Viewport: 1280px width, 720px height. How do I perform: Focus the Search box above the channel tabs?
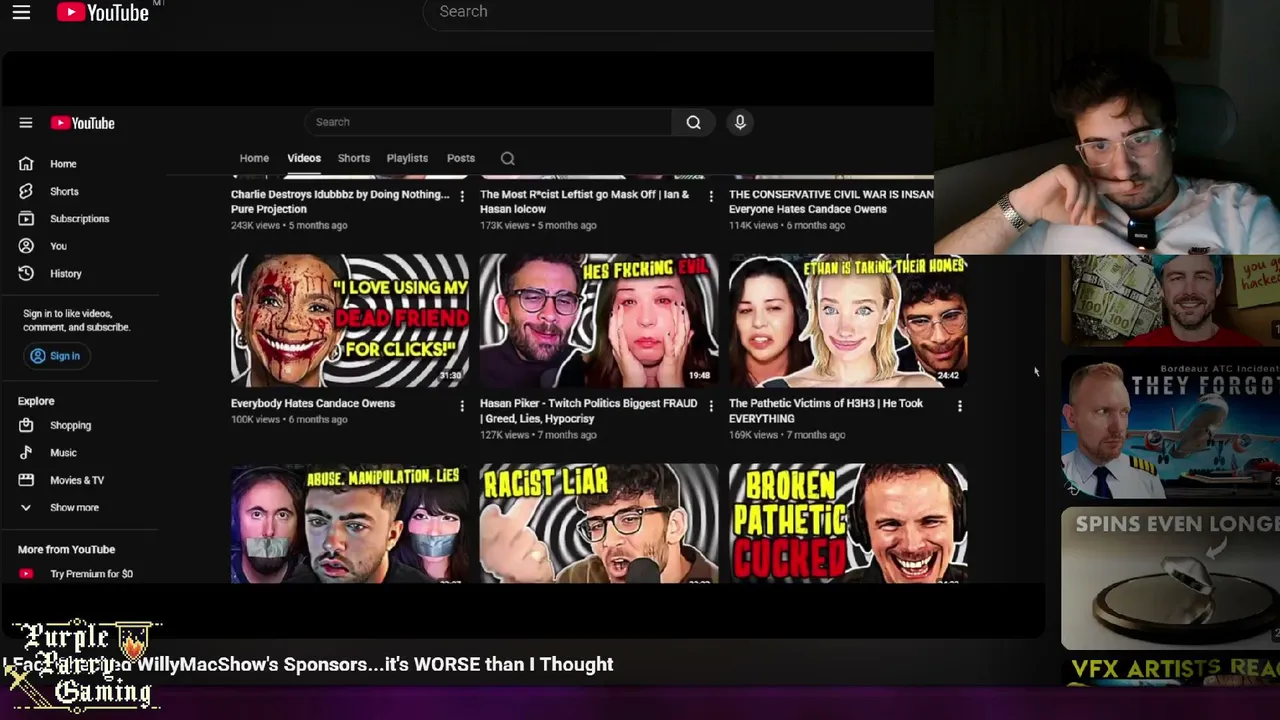(x=489, y=122)
